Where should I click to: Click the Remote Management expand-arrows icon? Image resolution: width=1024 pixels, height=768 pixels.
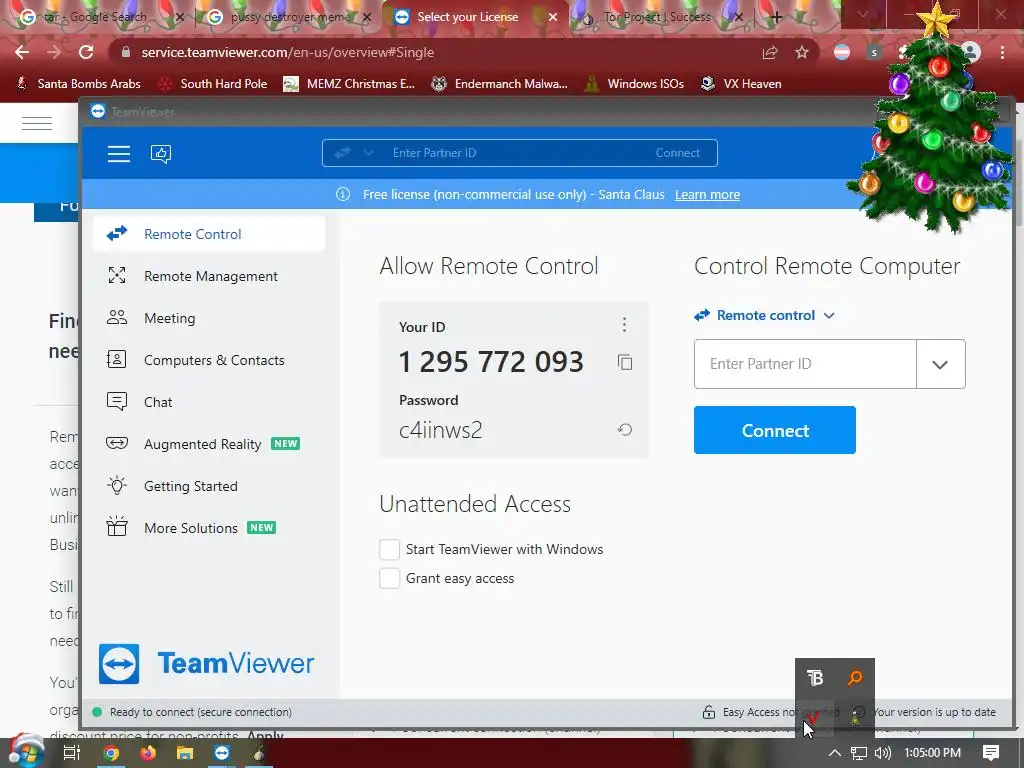(117, 276)
